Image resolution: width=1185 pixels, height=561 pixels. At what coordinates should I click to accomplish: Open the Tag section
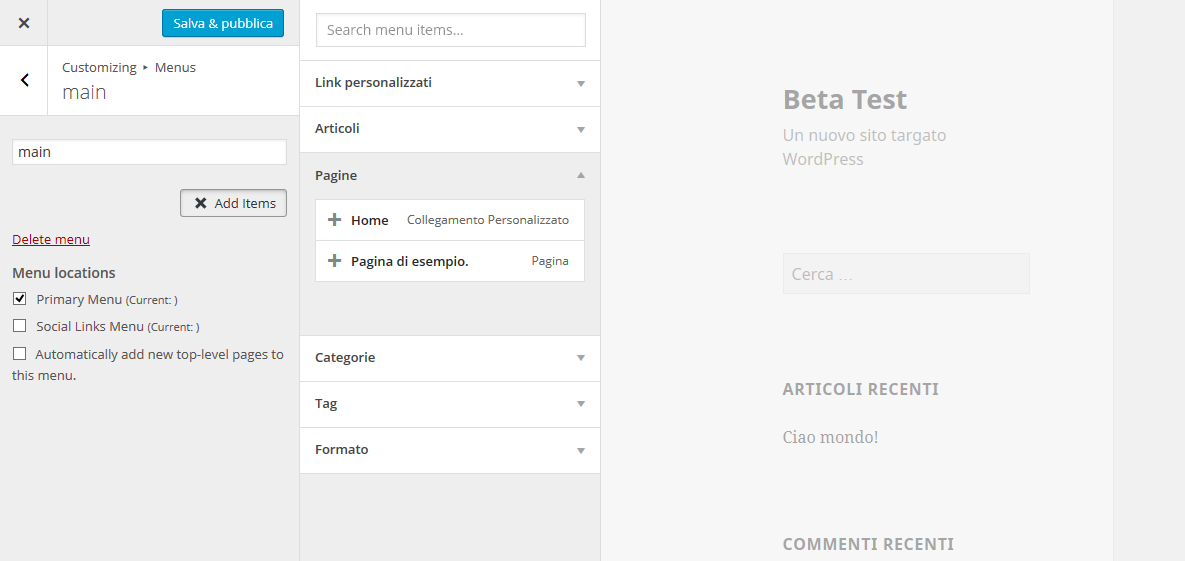[580, 404]
